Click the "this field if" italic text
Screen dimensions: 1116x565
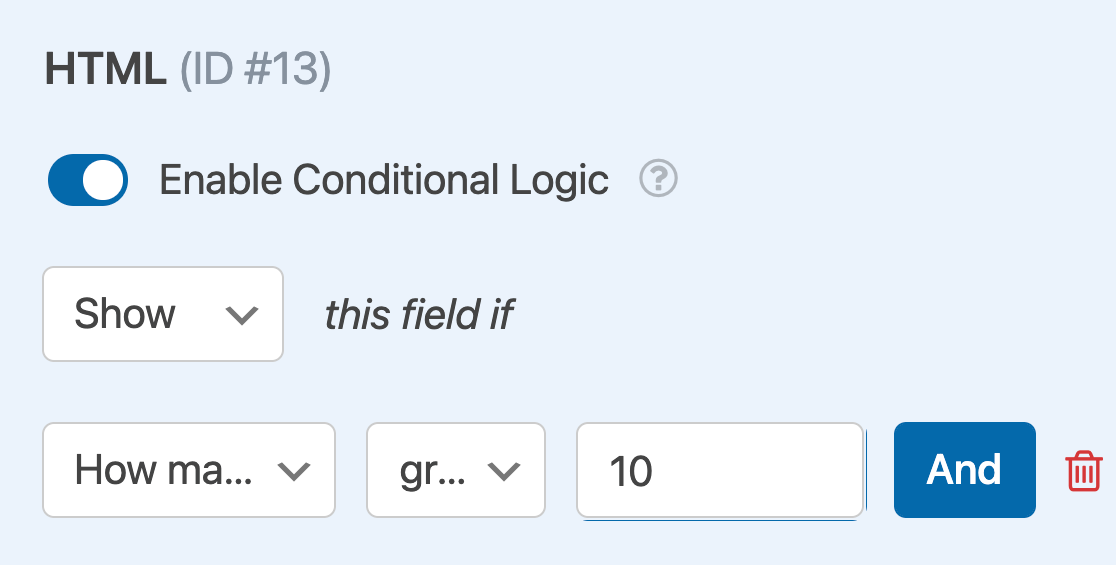coord(418,315)
